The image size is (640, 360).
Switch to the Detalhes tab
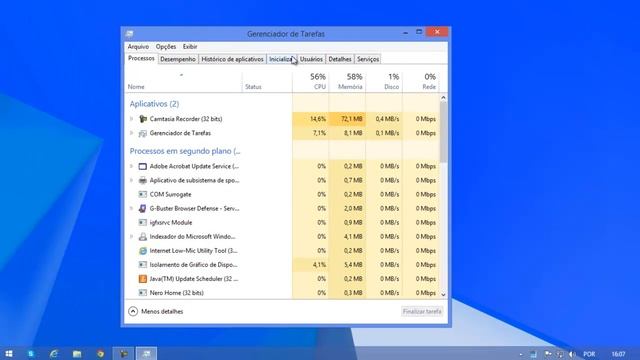[x=340, y=59]
